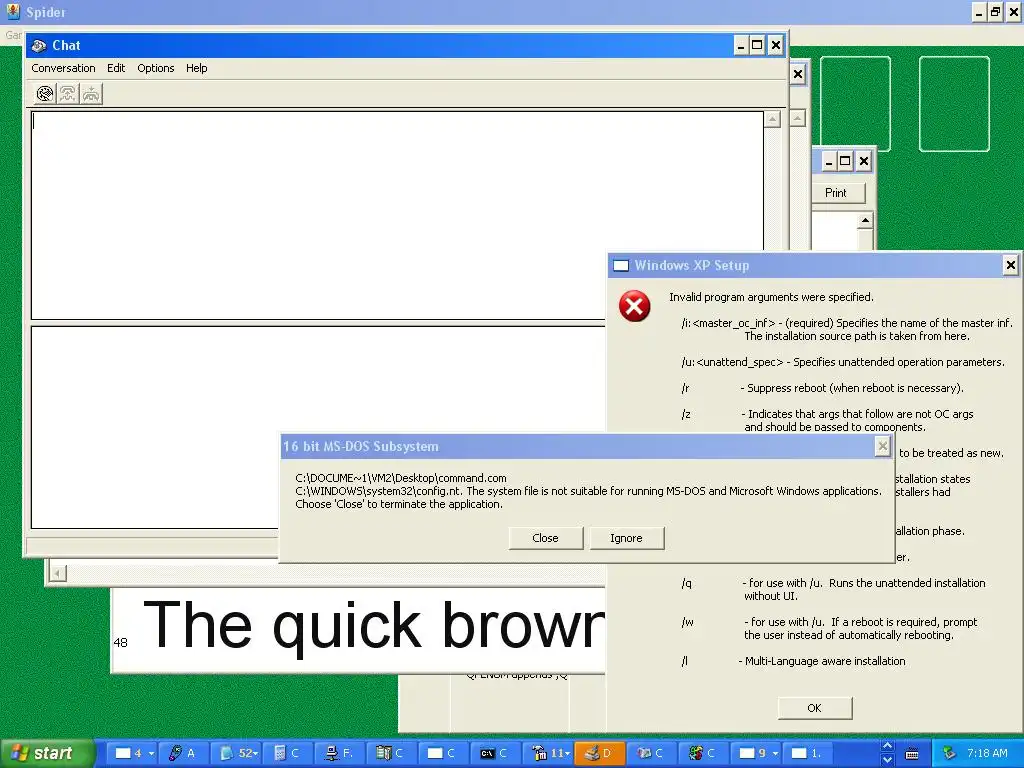Click the Answer call toolbar icon in Chat
This screenshot has width=1024, height=768.
pyautogui.click(x=68, y=94)
